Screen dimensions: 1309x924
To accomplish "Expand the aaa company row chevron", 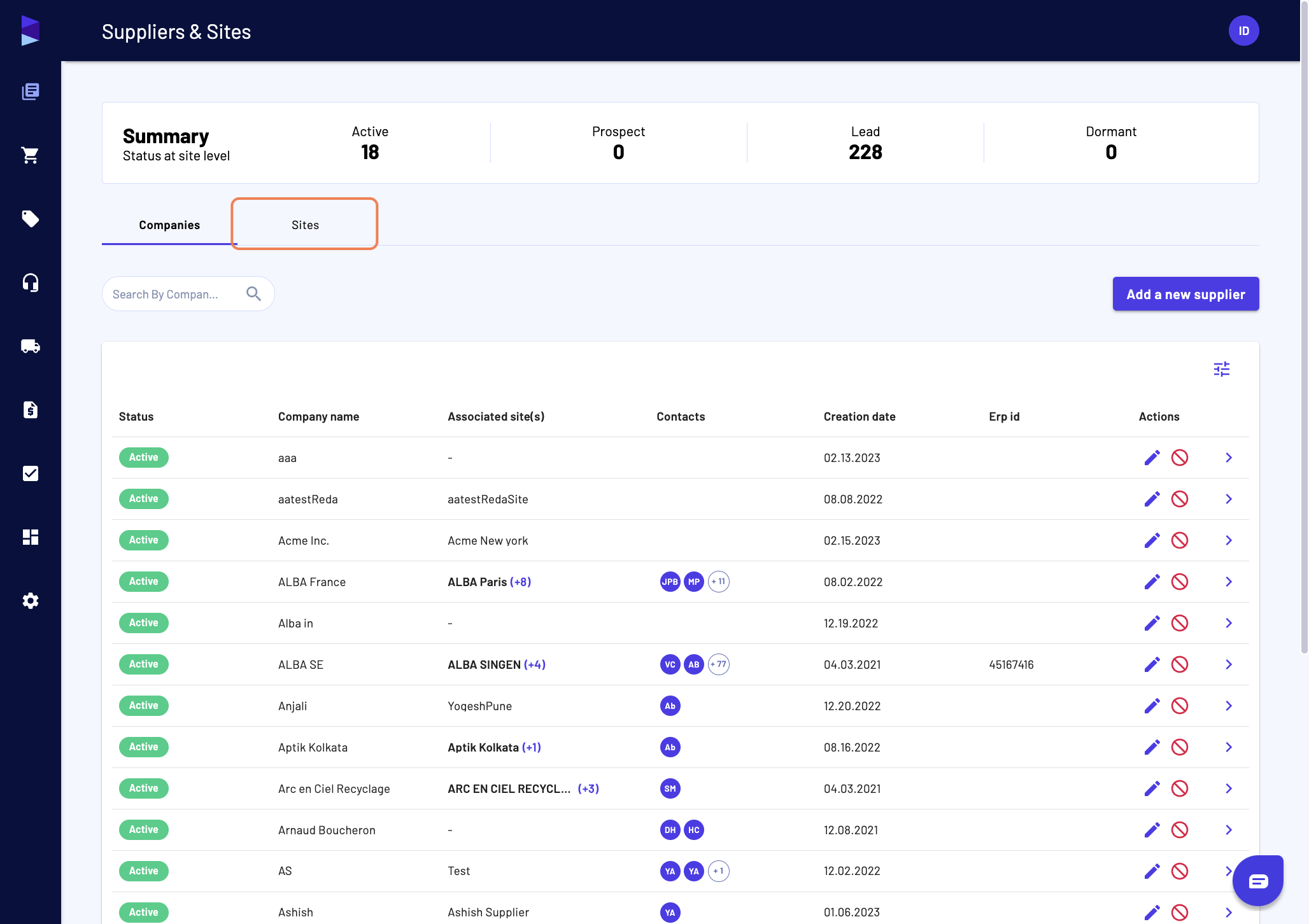I will click(x=1229, y=458).
